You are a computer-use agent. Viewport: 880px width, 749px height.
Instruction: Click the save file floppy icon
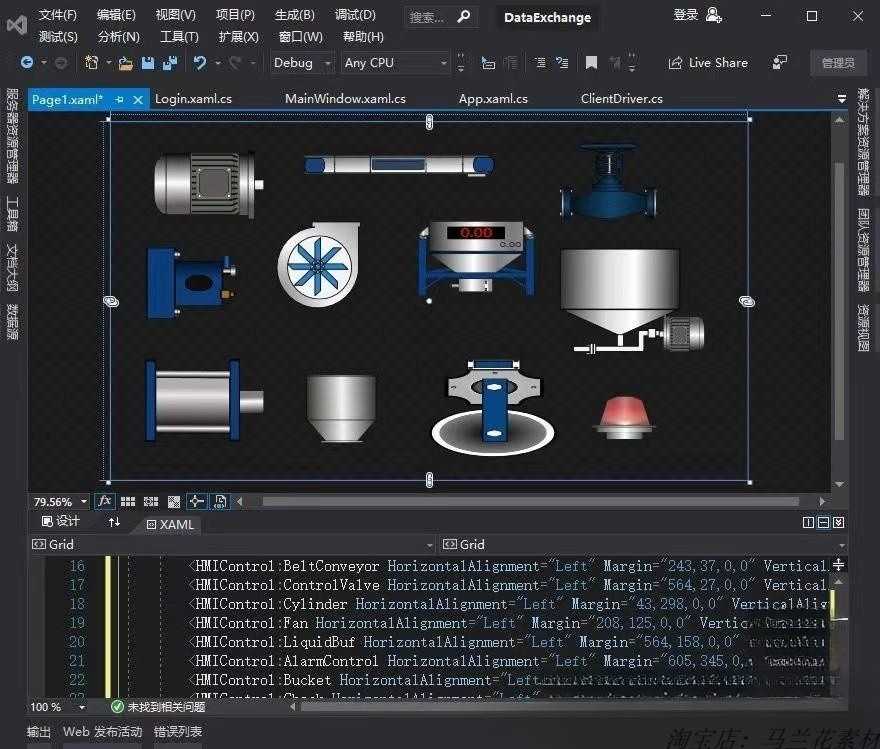click(148, 63)
